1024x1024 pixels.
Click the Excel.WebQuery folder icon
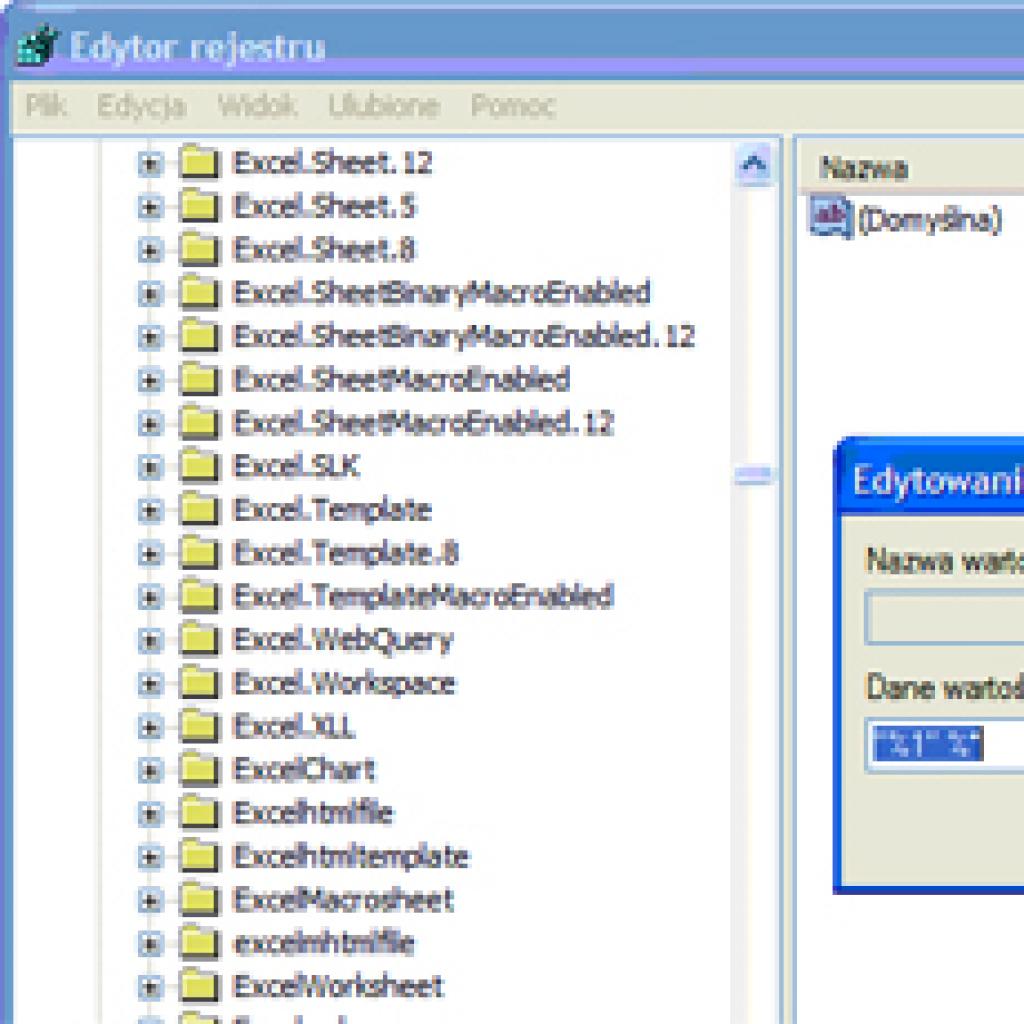click(199, 640)
